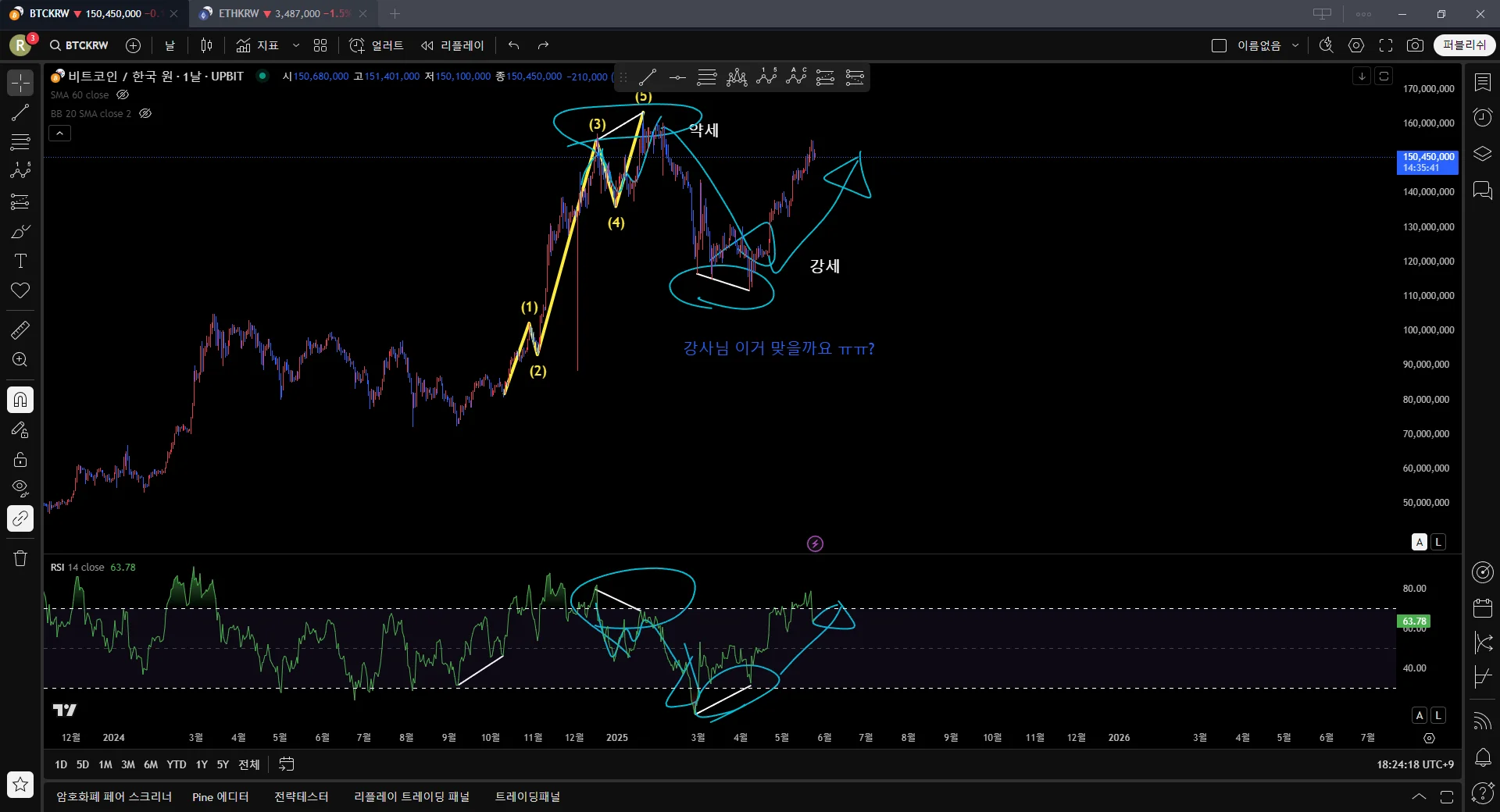The image size is (1500, 812).
Task: Select the text annotation tool
Action: click(x=20, y=261)
